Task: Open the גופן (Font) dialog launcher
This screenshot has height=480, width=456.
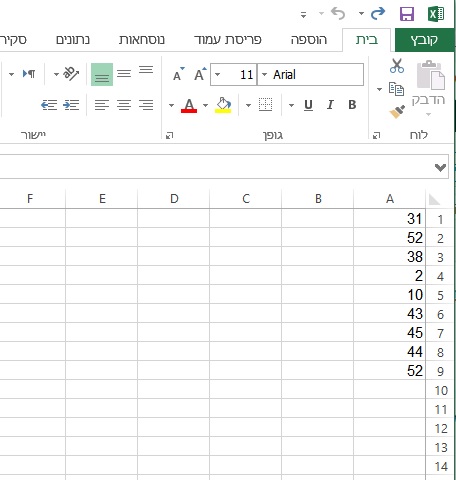Action: [169, 135]
